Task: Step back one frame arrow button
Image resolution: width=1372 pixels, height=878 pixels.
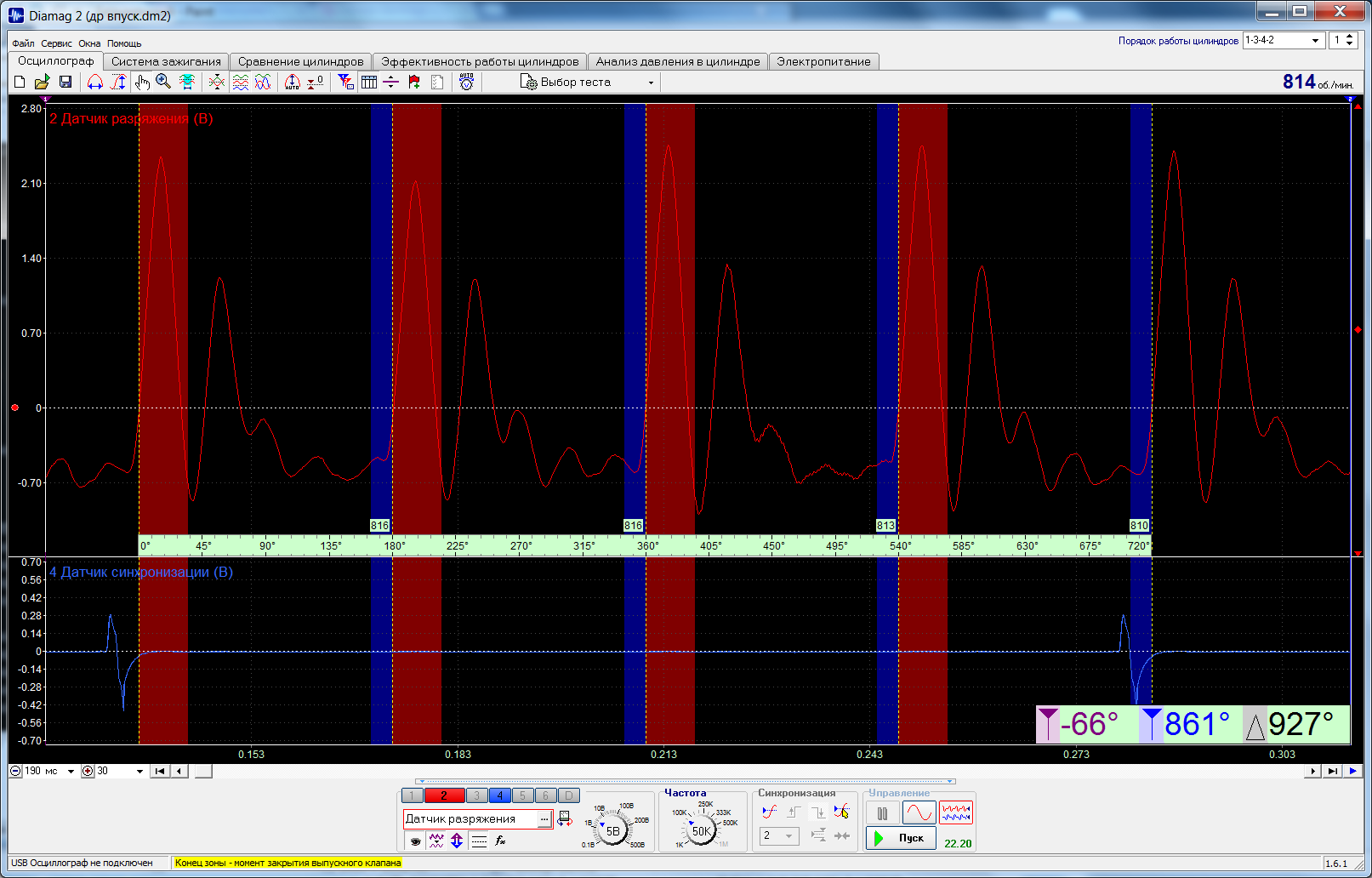Action: pos(179,772)
